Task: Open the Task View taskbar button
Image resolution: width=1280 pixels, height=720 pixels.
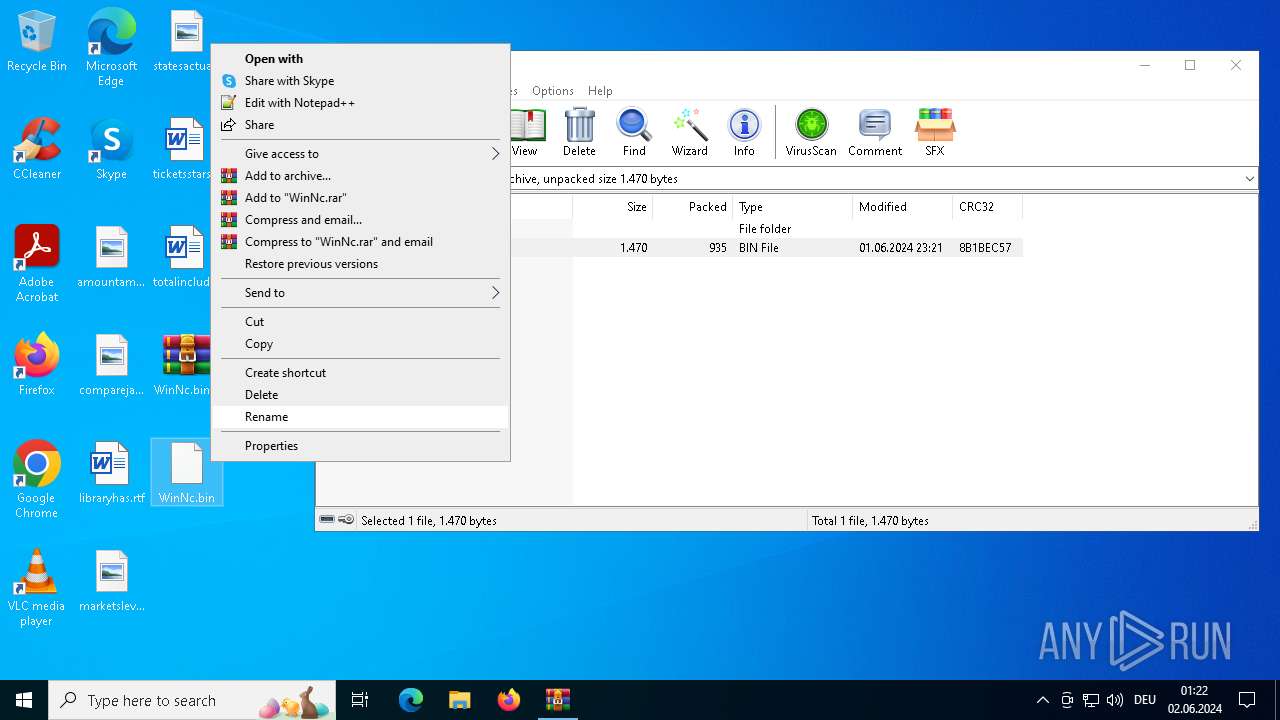Action: pos(360,700)
